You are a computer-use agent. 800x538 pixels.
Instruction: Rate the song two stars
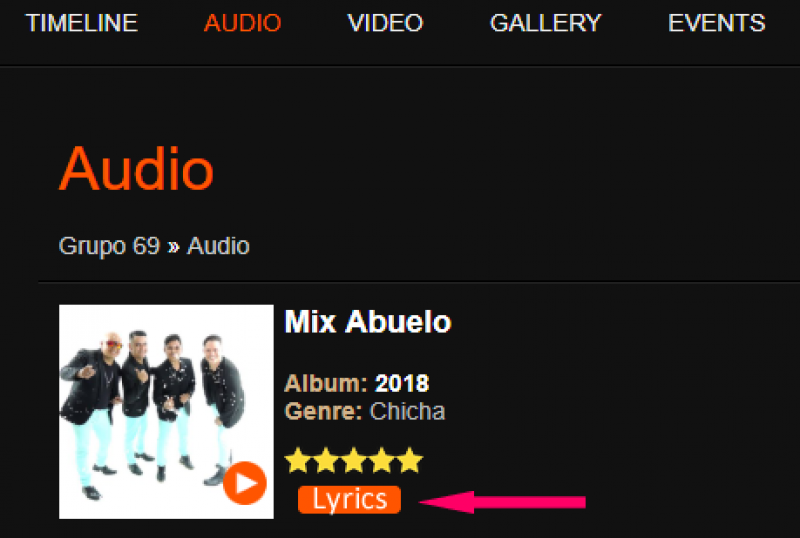tap(326, 460)
